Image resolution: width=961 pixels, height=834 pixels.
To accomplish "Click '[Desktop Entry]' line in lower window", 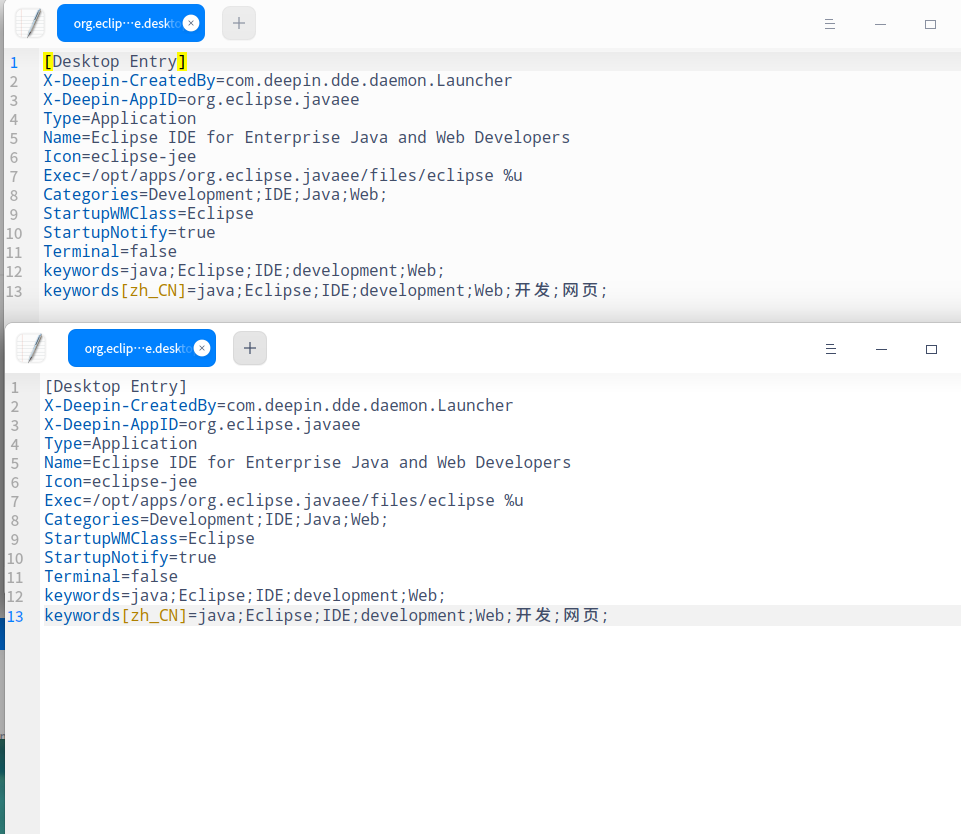I will [116, 387].
